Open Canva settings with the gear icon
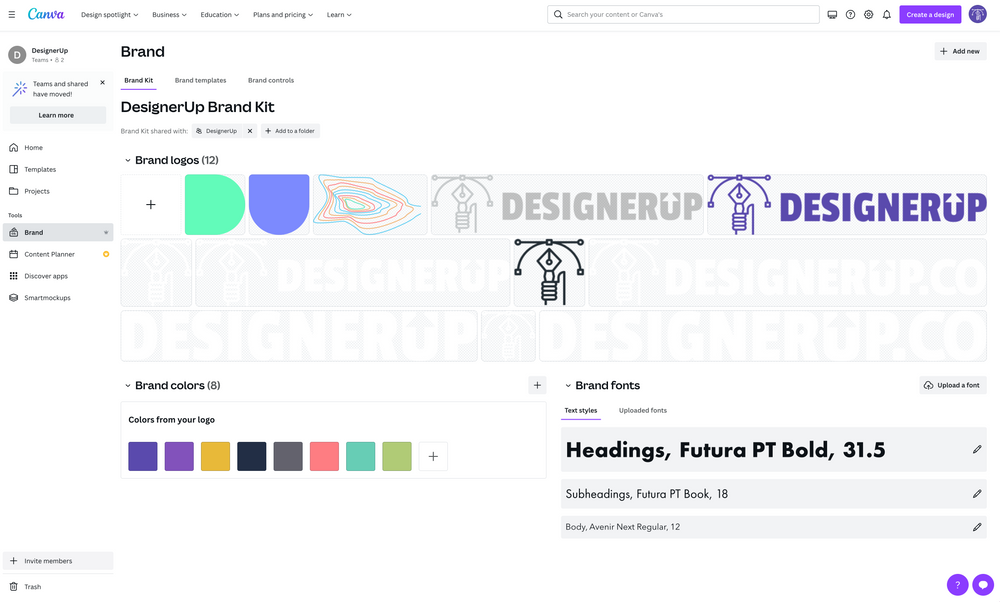Screen dimensions: 1000x602 [869, 13]
